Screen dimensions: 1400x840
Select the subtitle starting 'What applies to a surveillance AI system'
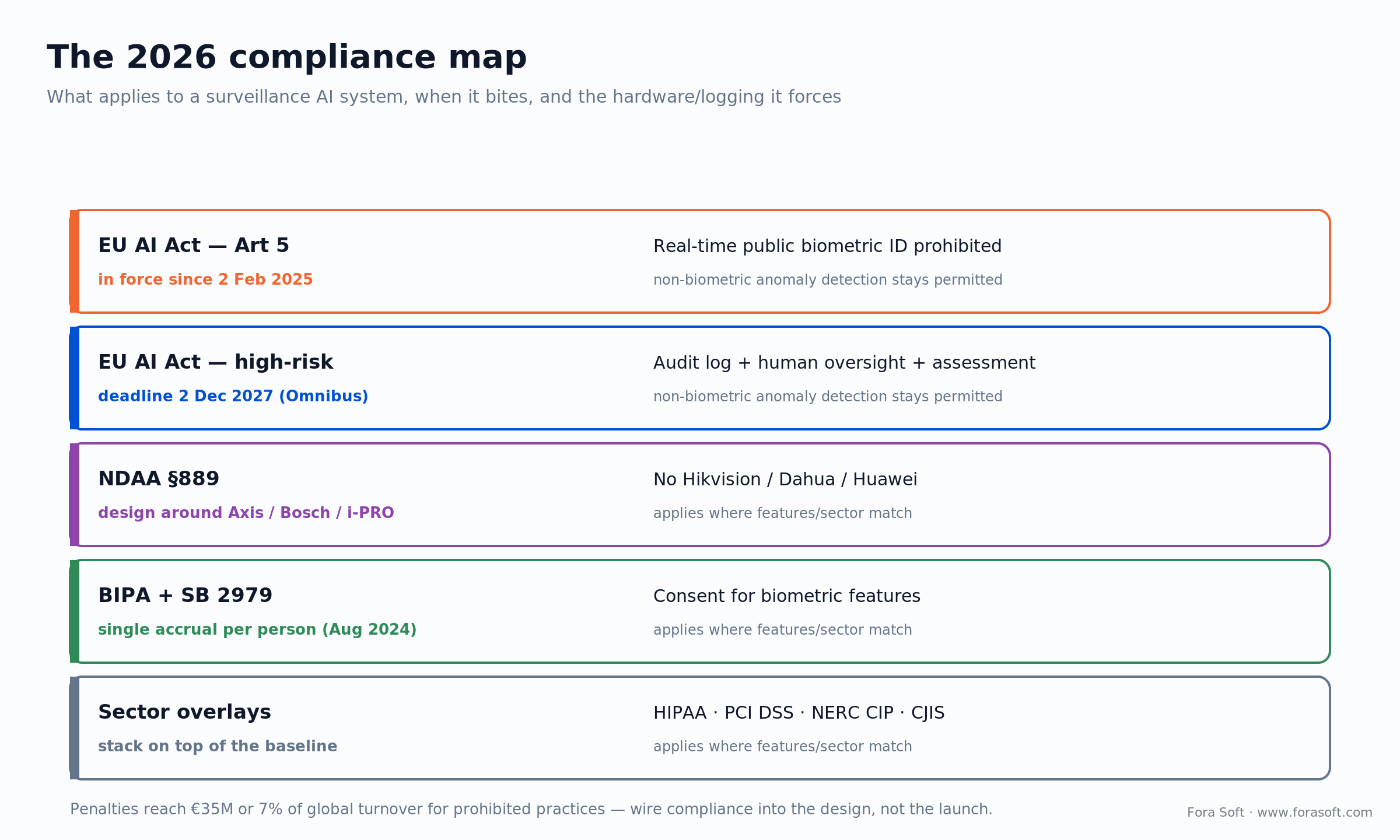click(x=444, y=97)
